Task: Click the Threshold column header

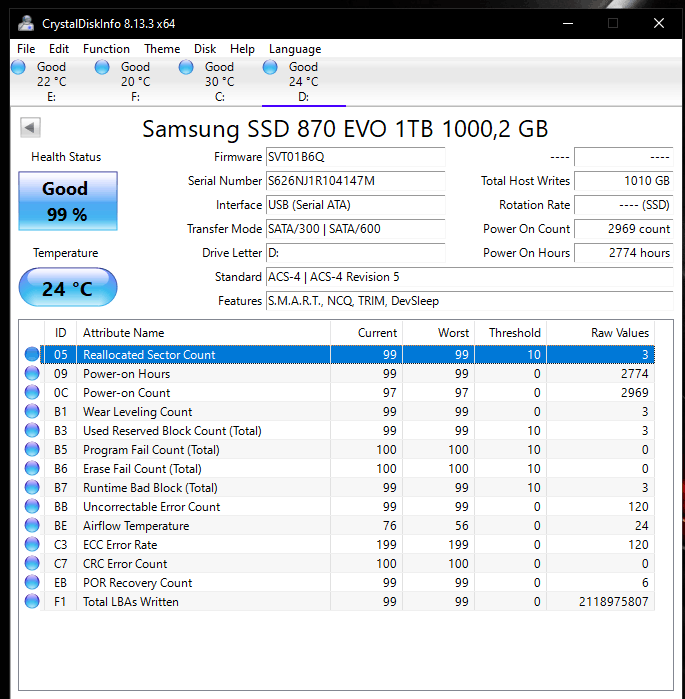Action: point(511,333)
